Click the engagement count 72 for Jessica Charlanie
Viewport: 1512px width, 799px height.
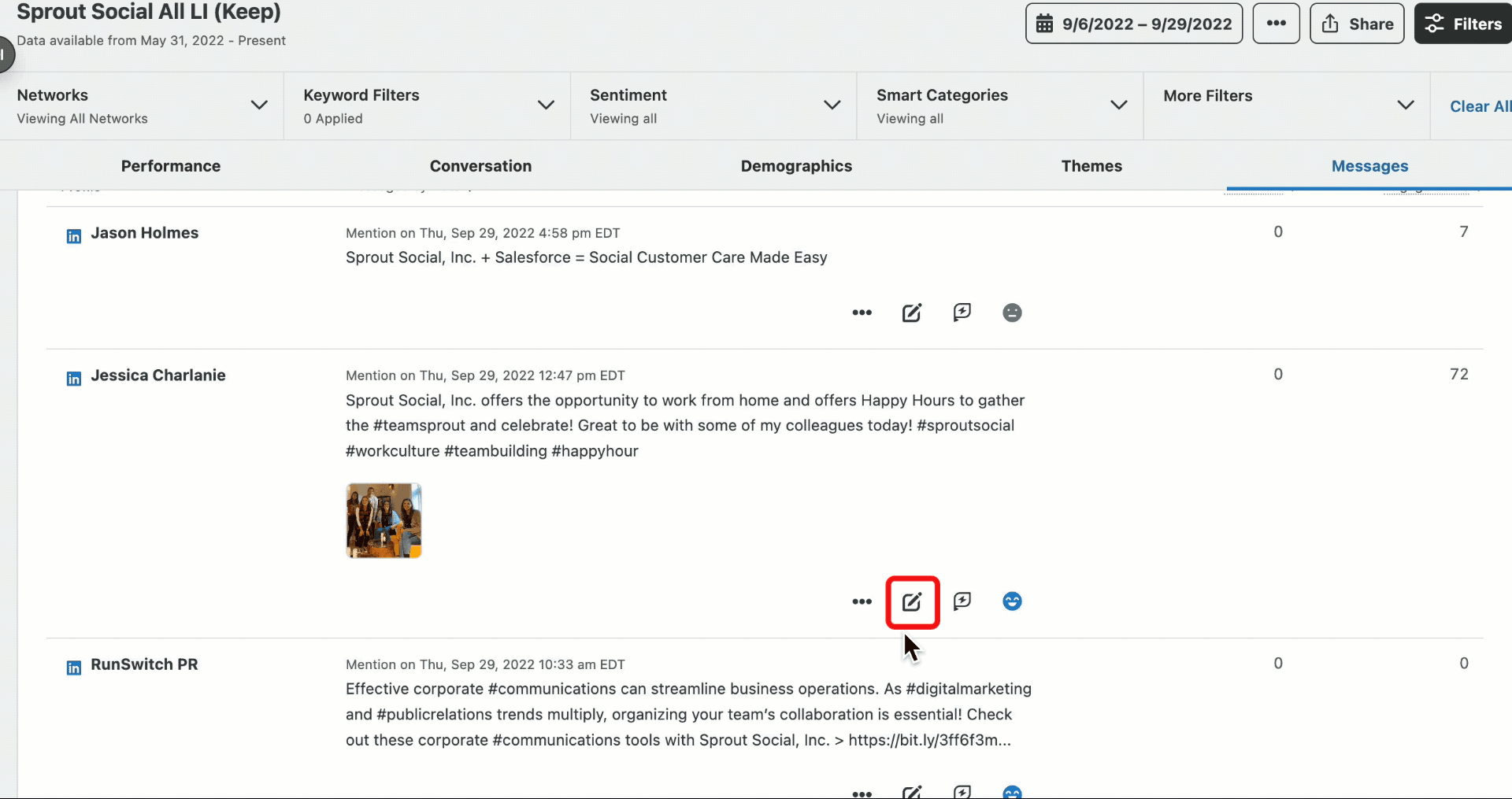click(x=1459, y=374)
